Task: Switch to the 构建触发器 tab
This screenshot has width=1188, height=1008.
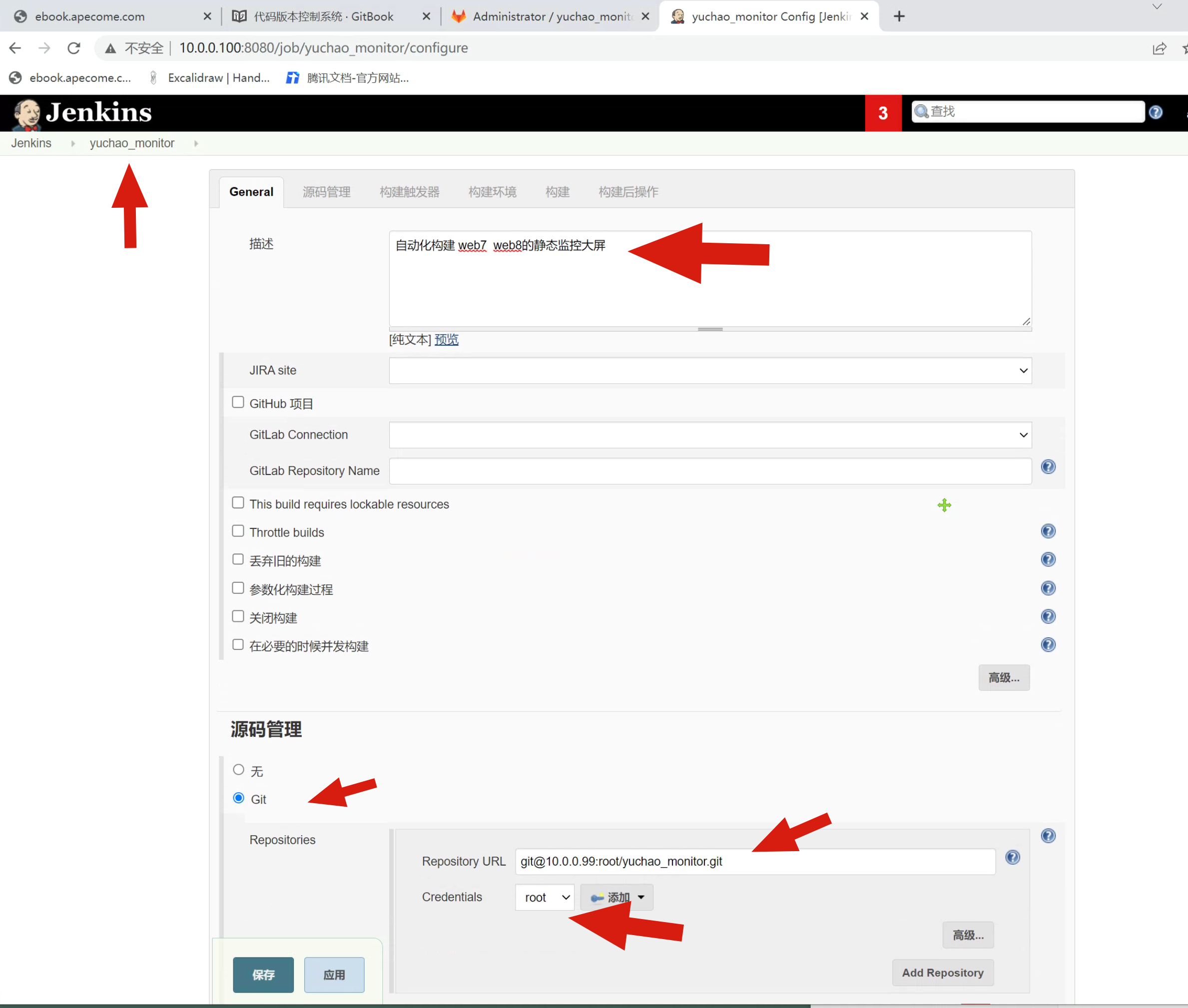Action: 409,192
